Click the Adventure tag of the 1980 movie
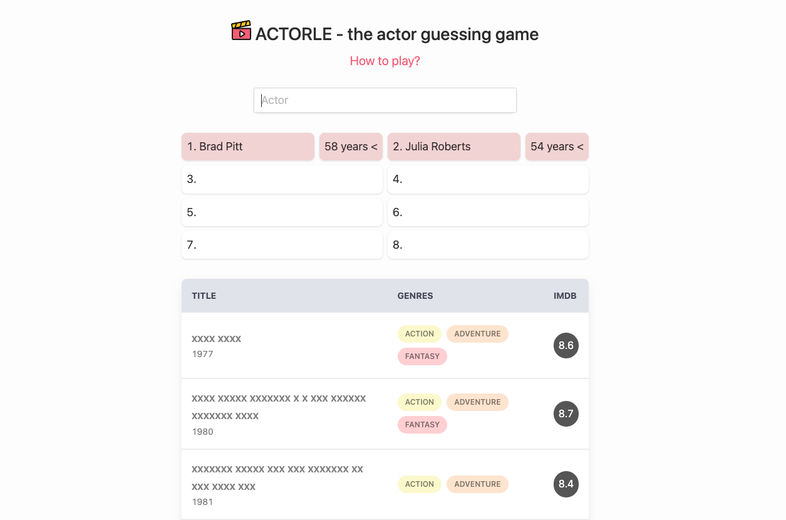The height and width of the screenshot is (520, 786). pyautogui.click(x=477, y=402)
